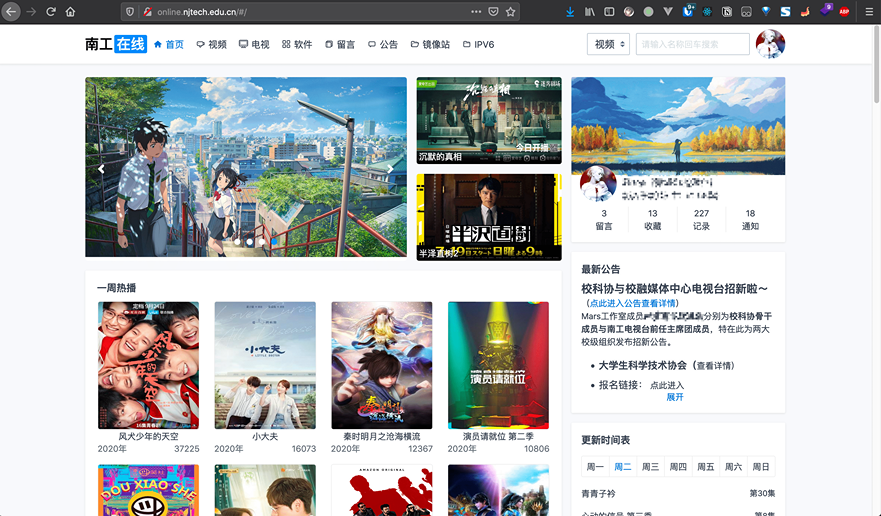Image resolution: width=881 pixels, height=516 pixels.
Task: Open the Firefox downloads arrow
Action: 570,12
